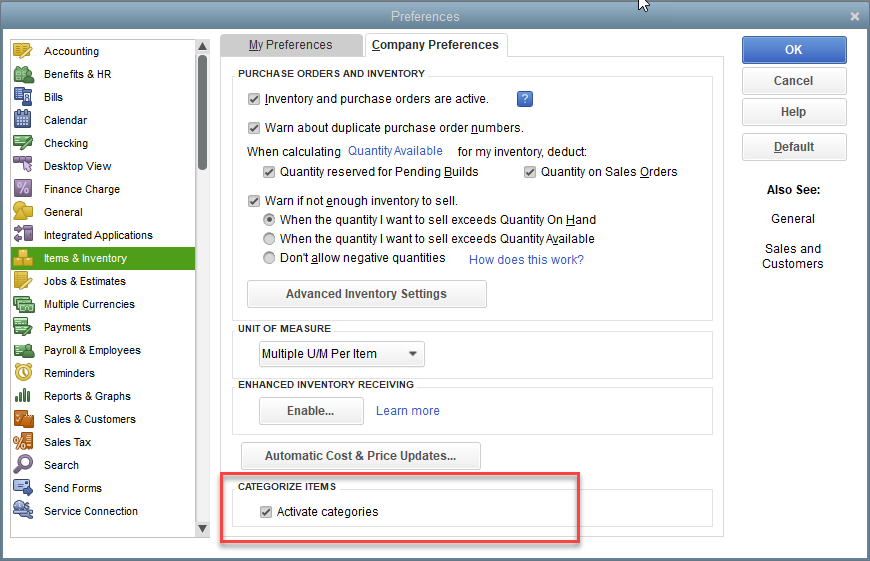Select the Reports & Graphs chart icon

[23, 396]
